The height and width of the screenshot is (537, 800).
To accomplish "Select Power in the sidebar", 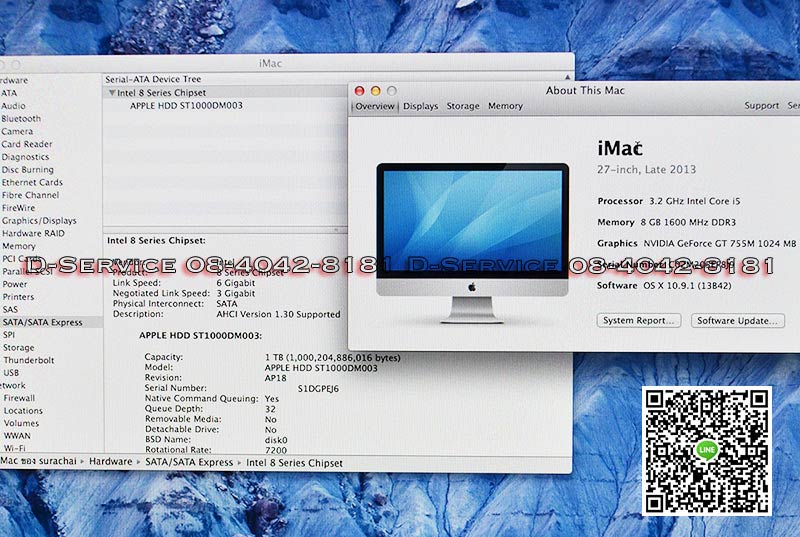I will 15,284.
